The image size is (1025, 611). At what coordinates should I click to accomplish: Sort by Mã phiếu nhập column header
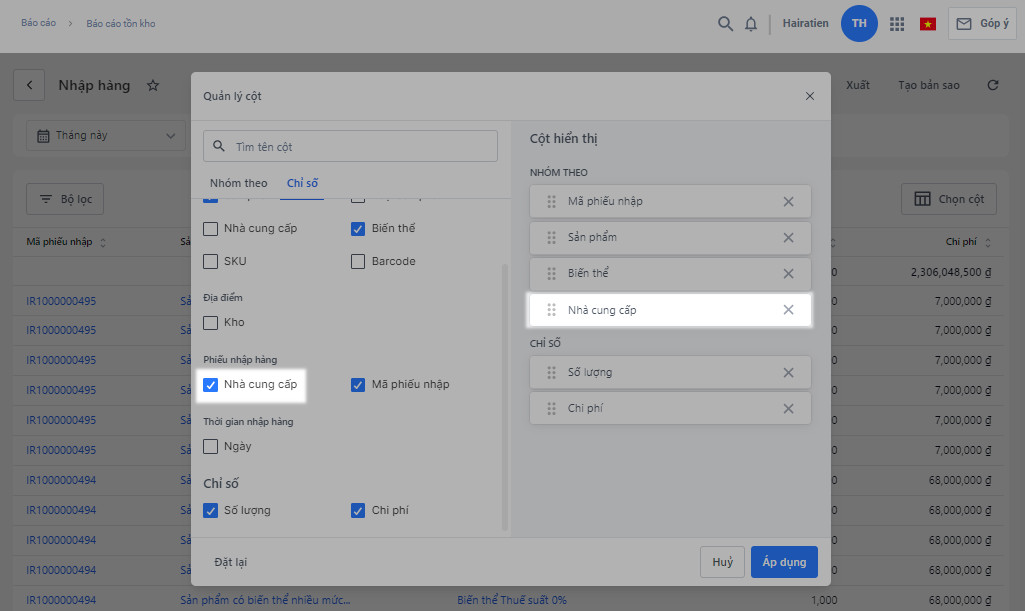tap(66, 242)
